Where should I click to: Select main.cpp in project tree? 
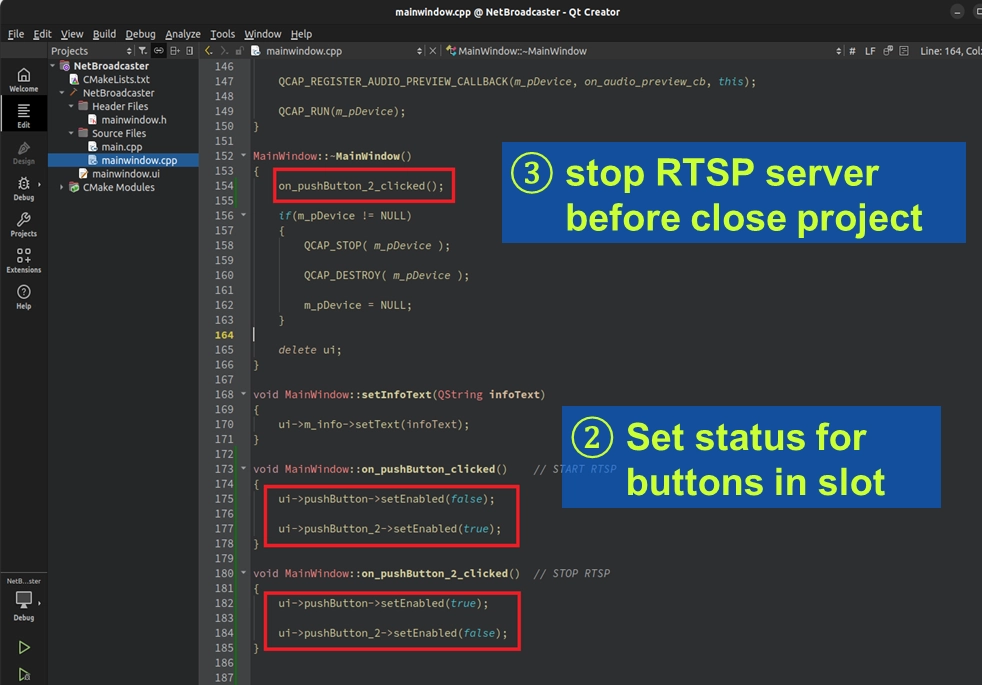pos(121,147)
